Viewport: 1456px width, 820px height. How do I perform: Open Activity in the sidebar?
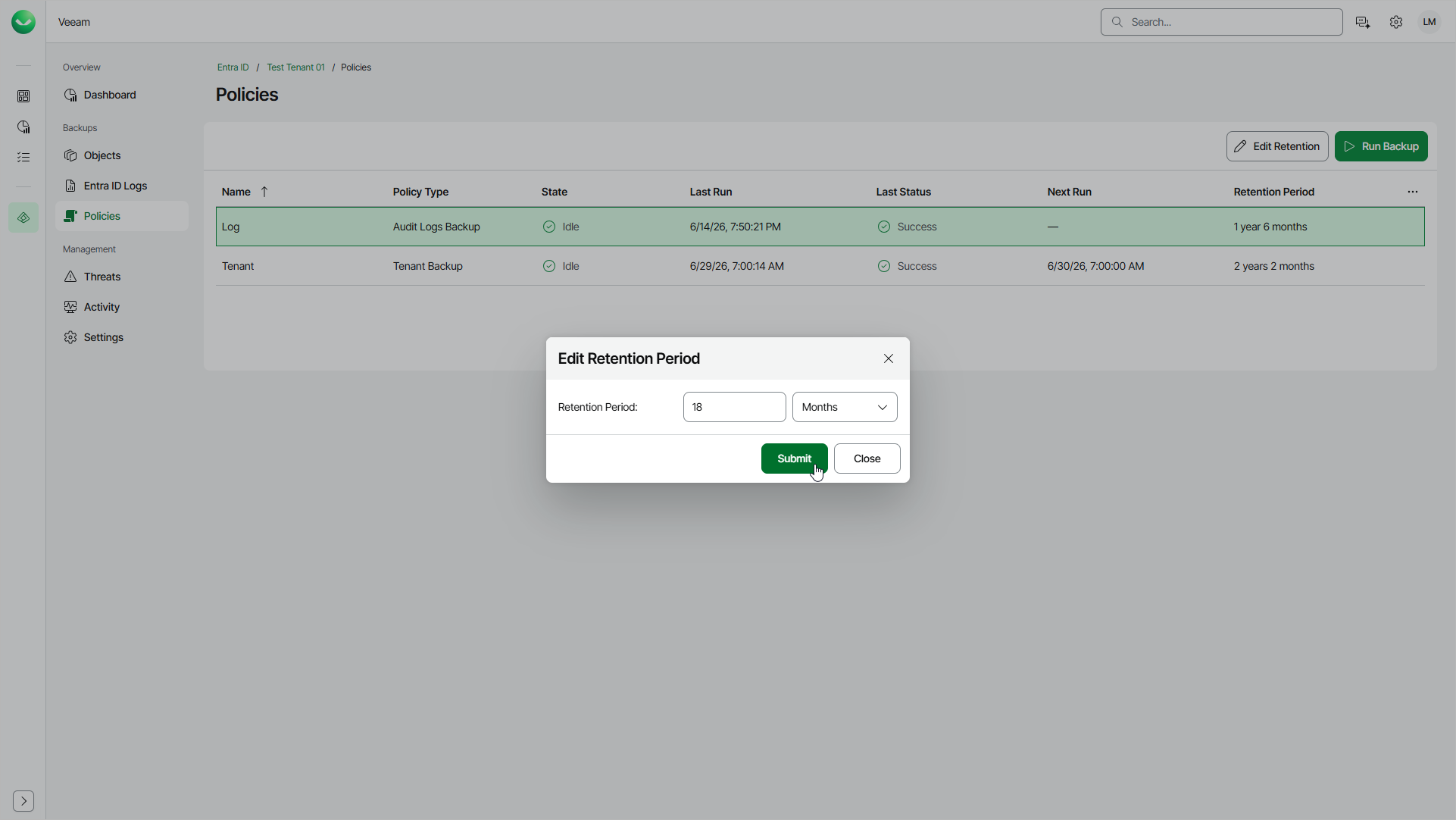point(122,307)
